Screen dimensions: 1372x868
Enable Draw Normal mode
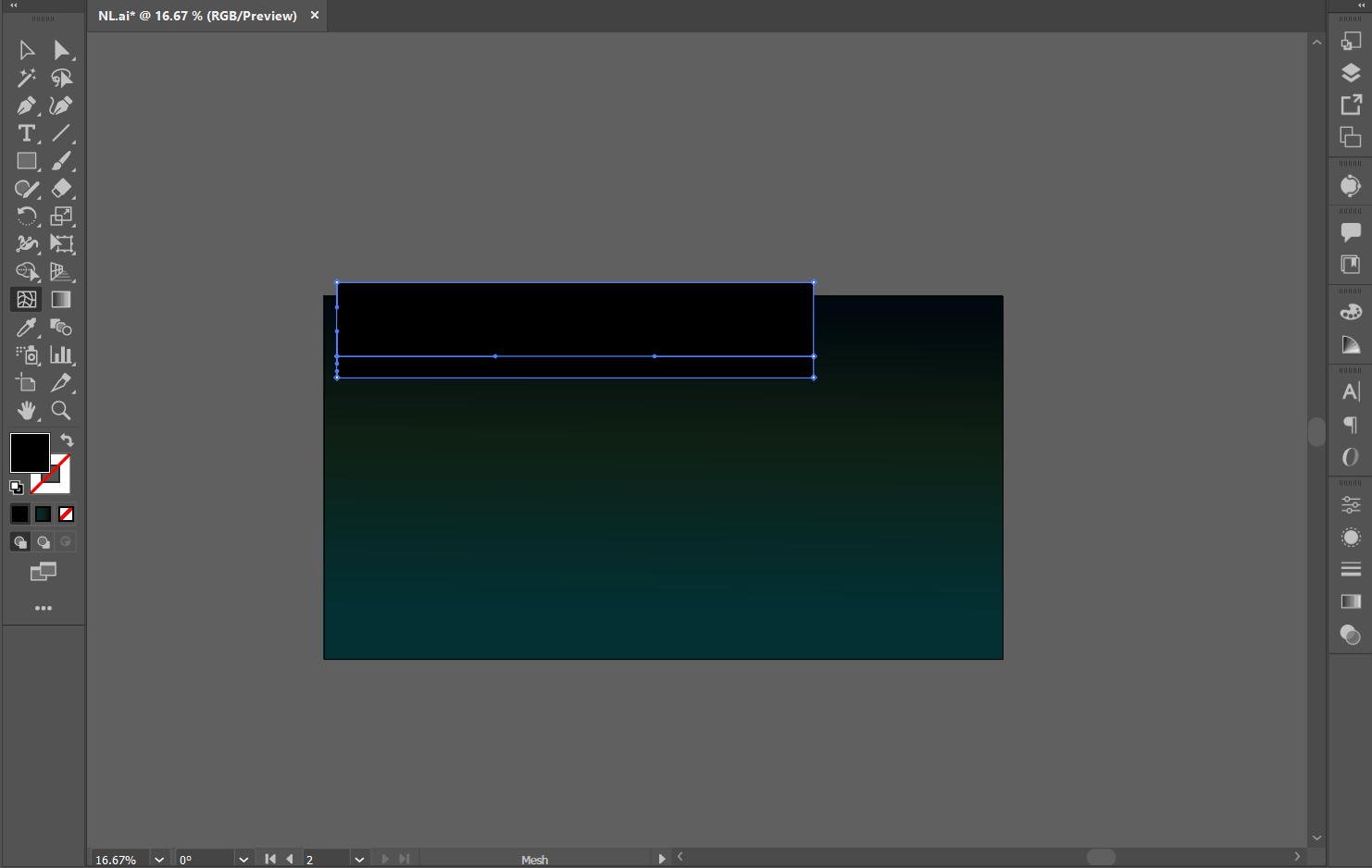tap(19, 542)
